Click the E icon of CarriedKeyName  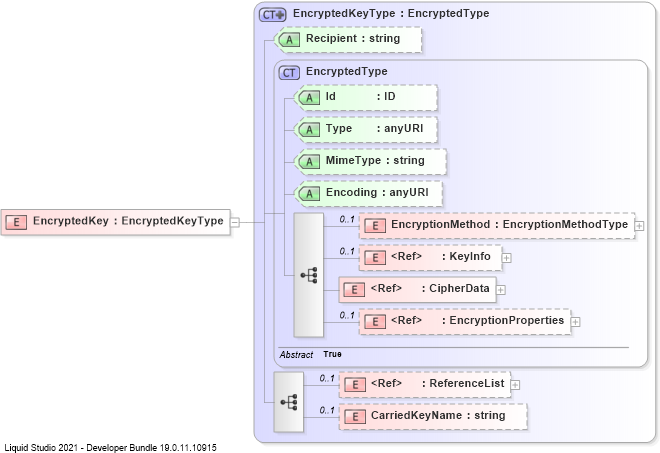pyautogui.click(x=355, y=417)
